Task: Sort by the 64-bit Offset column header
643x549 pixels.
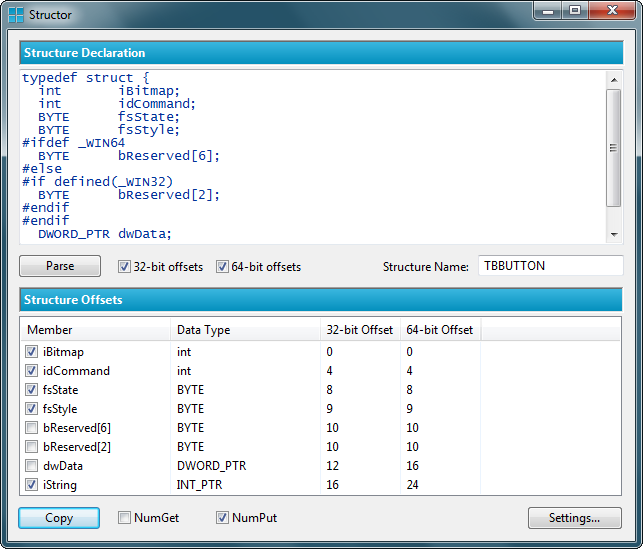Action: click(x=440, y=330)
